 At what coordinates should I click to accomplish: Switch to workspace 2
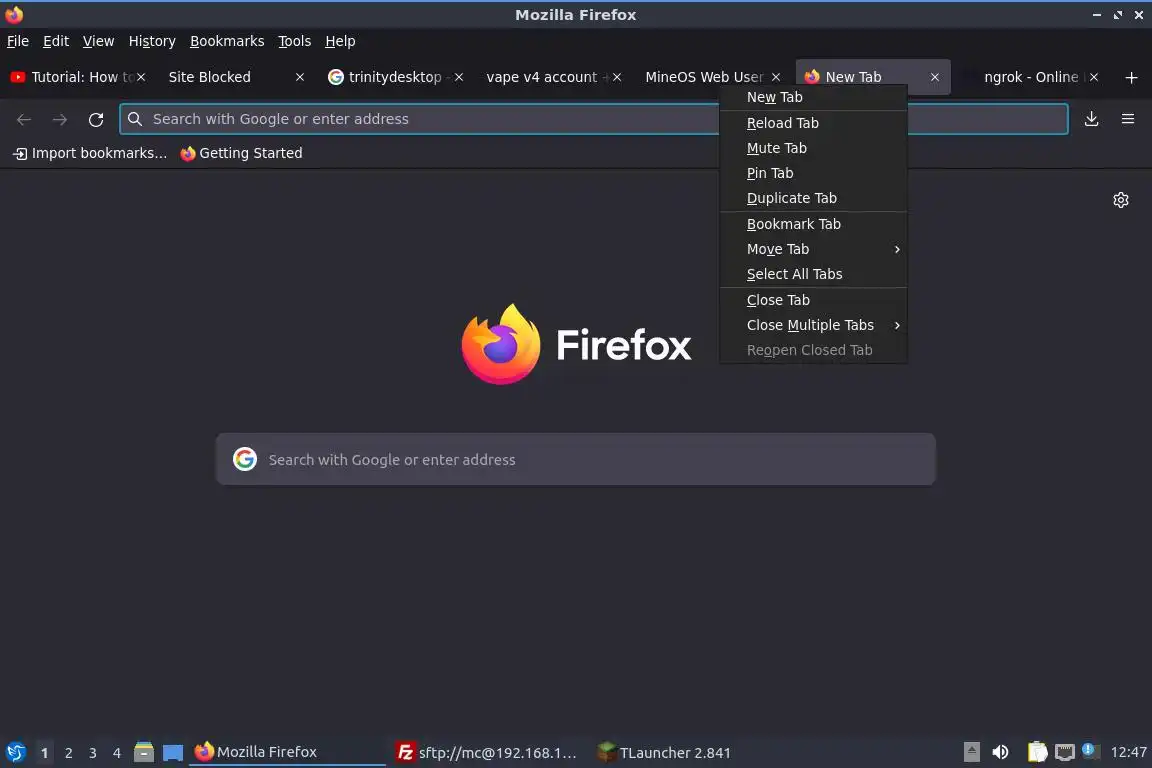(x=68, y=753)
